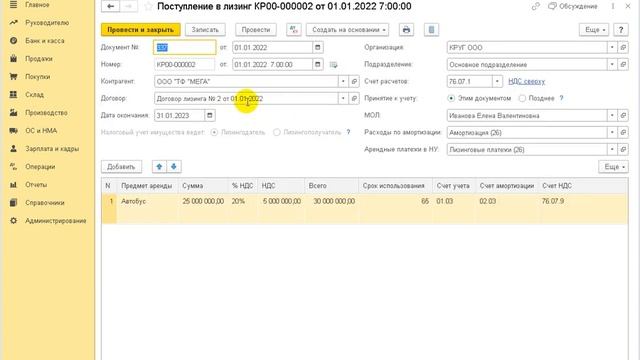This screenshot has width=640, height=360.
Task: Open the table Еще menu dropdown
Action: click(x=613, y=167)
